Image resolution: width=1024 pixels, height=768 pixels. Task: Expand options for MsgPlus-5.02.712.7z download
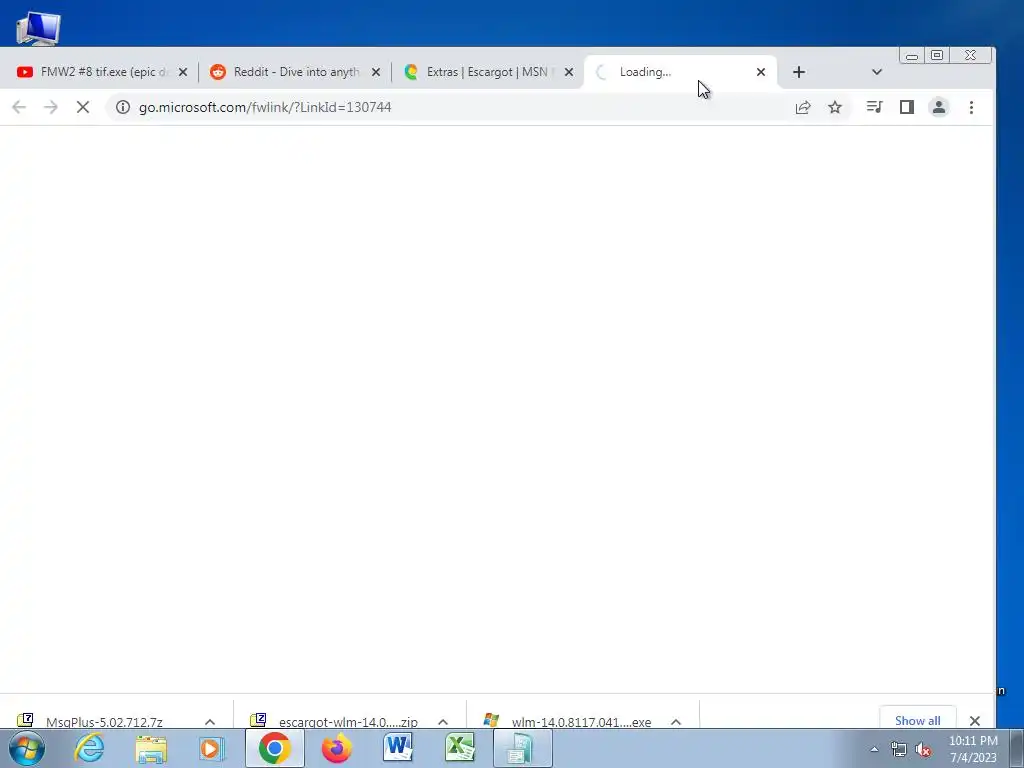[210, 722]
